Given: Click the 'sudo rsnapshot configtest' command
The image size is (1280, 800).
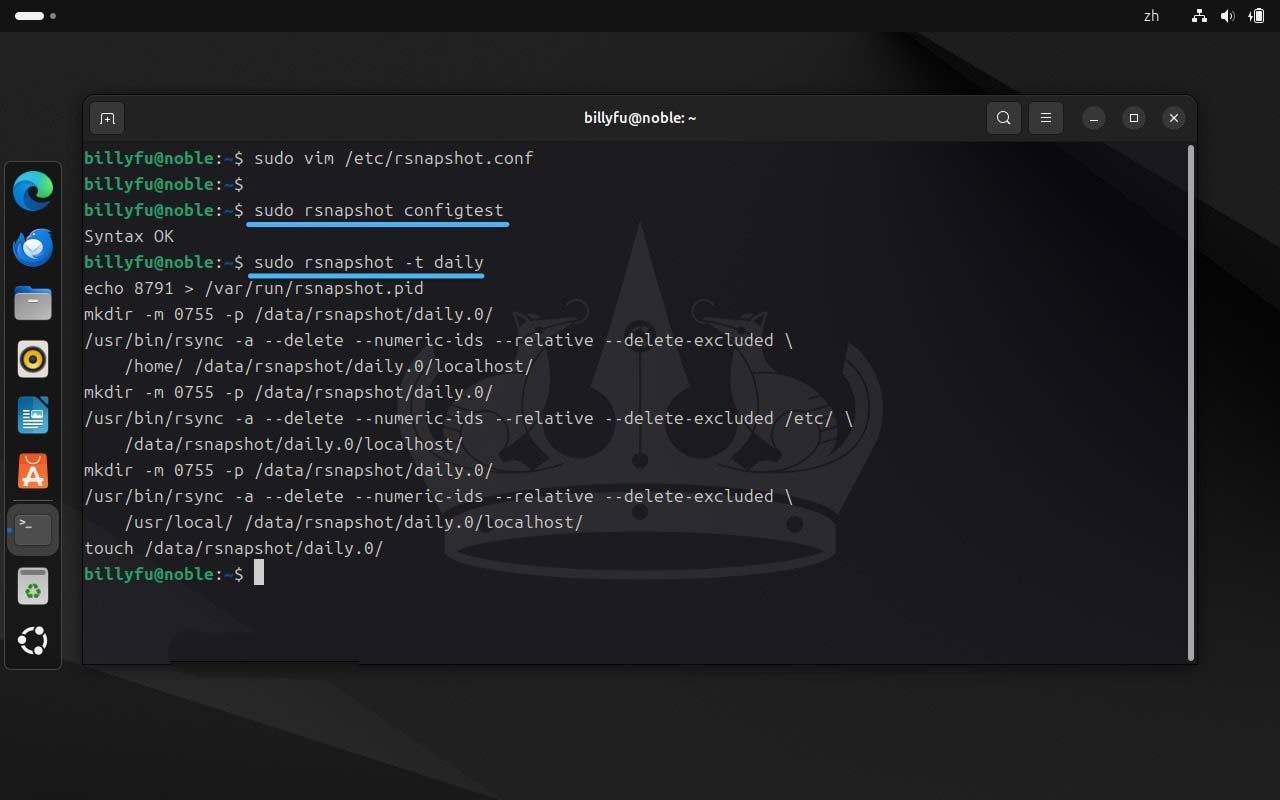Looking at the screenshot, I should click(x=379, y=210).
